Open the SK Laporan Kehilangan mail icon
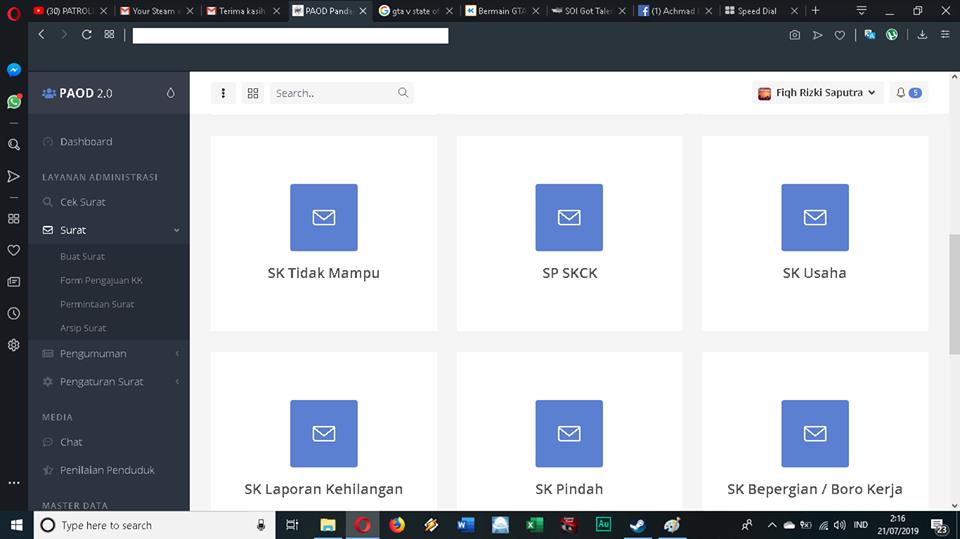960x539 pixels. (x=323, y=434)
